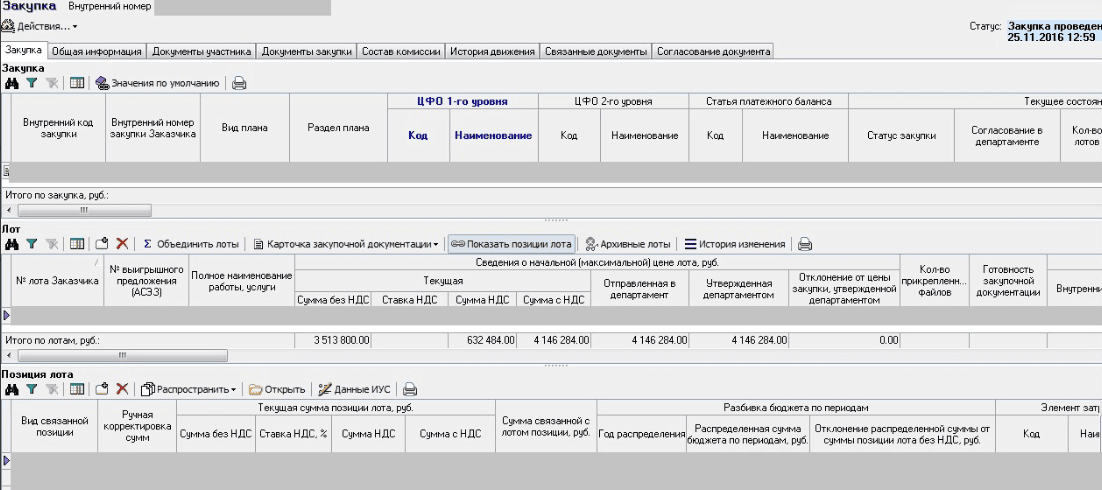Viewport: 1102px width, 490px height.
Task: Open column settings icon in Закупка toolbar
Action: (x=77, y=83)
